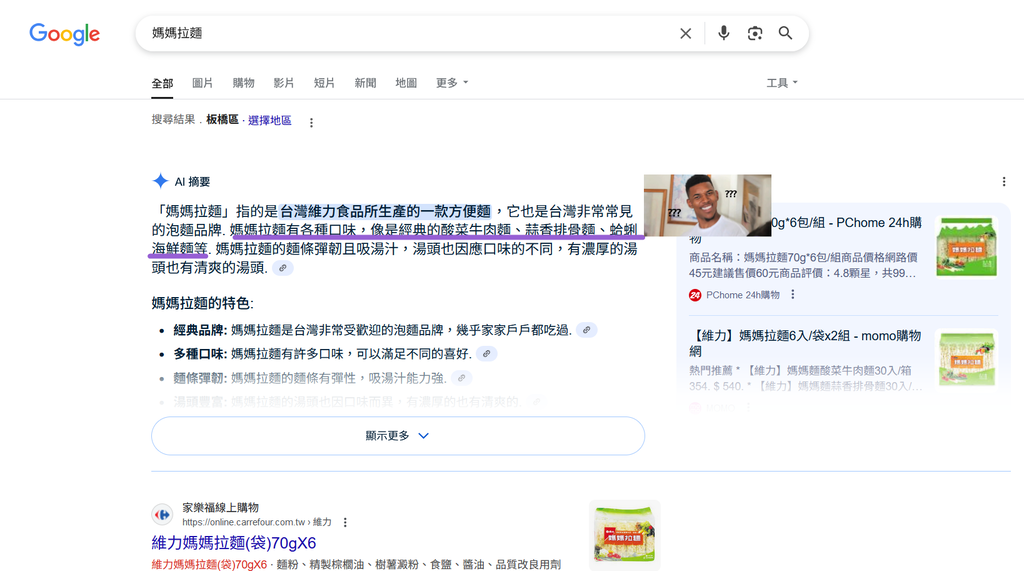Open 【維力】媽媽拉麵6入 momo購物網 card
This screenshot has height=571, width=1024.
pyautogui.click(x=805, y=343)
